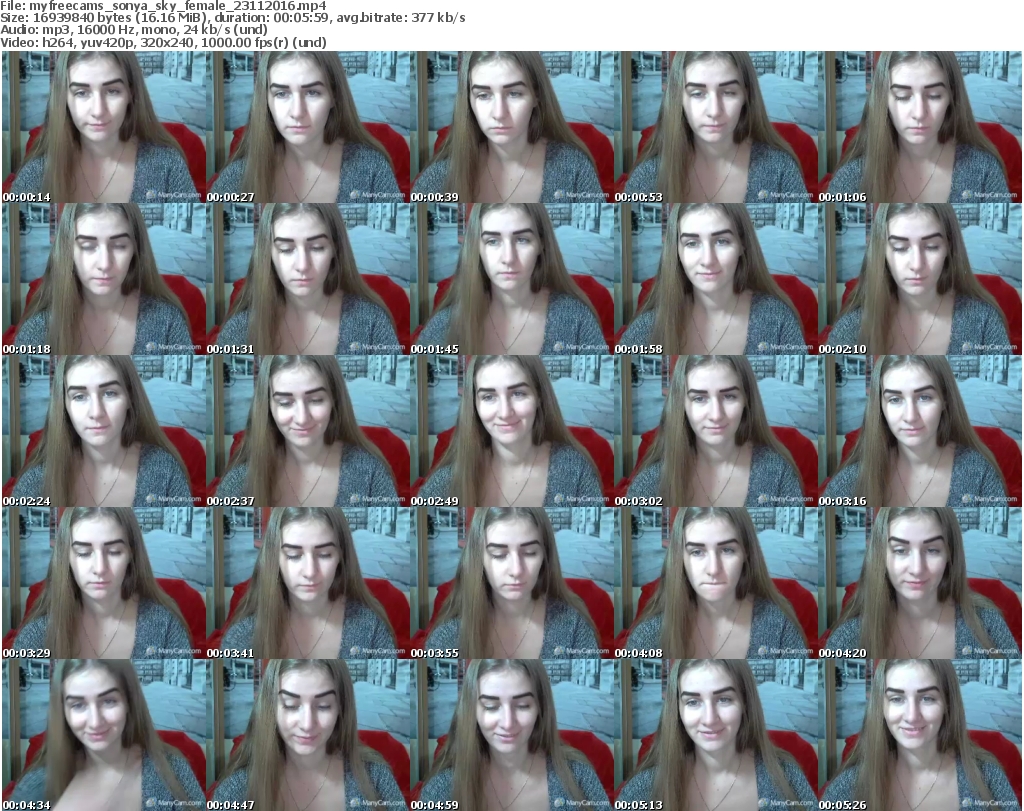Select the frame timestamped 00:05:26
1024x811 pixels.
point(920,735)
